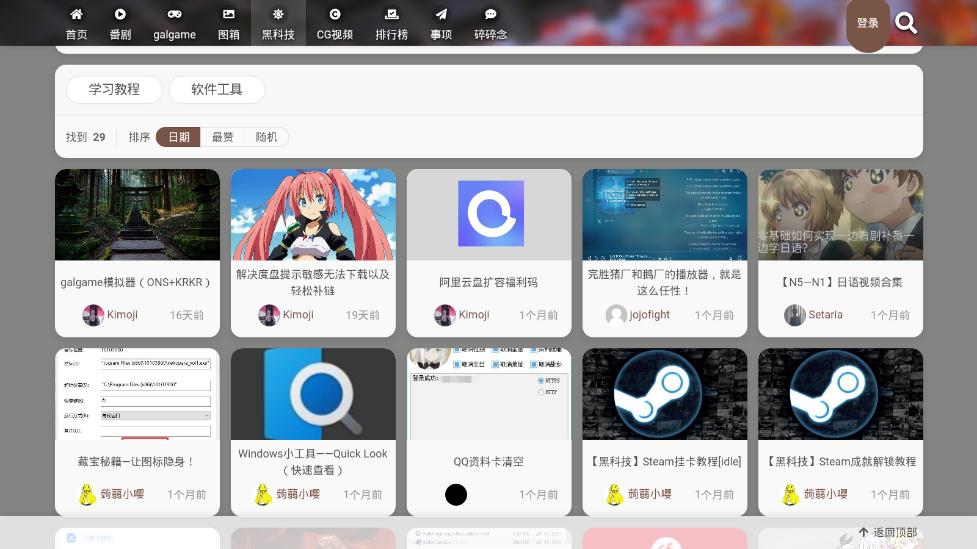Click the "找到 29" result count
This screenshot has height=549, width=977.
pos(85,137)
